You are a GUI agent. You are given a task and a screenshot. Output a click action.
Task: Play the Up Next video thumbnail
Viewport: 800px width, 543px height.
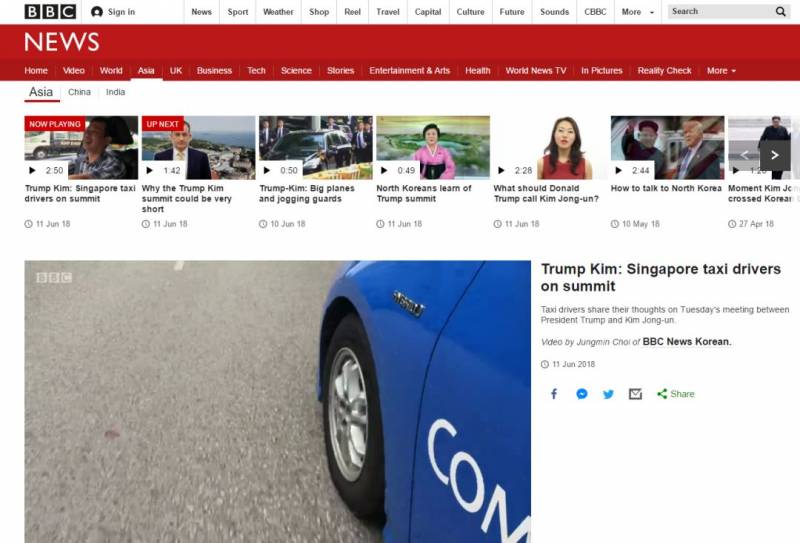click(198, 147)
